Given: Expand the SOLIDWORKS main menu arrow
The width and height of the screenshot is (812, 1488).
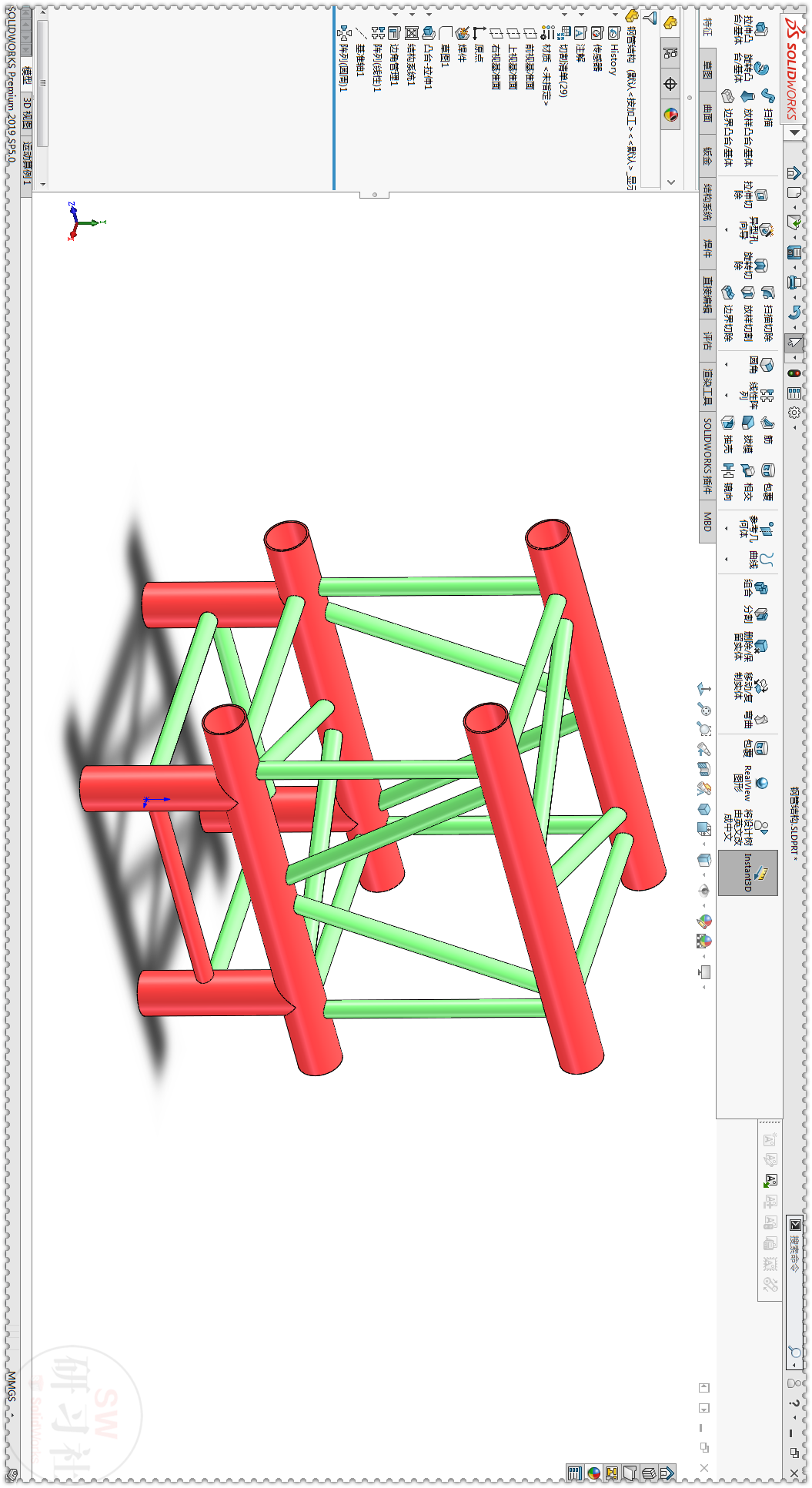Looking at the screenshot, I should pos(794,132).
